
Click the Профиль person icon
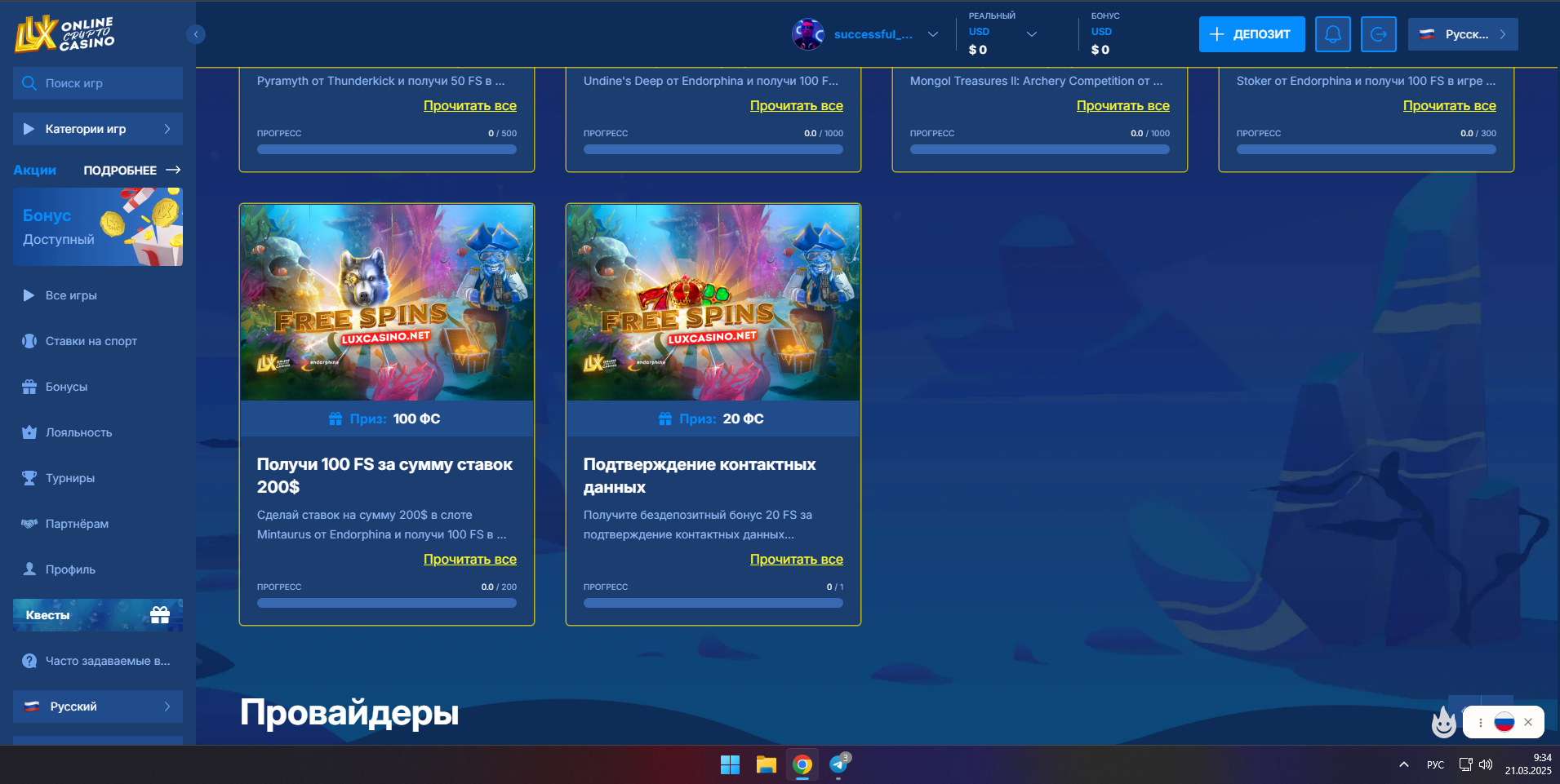coord(29,569)
